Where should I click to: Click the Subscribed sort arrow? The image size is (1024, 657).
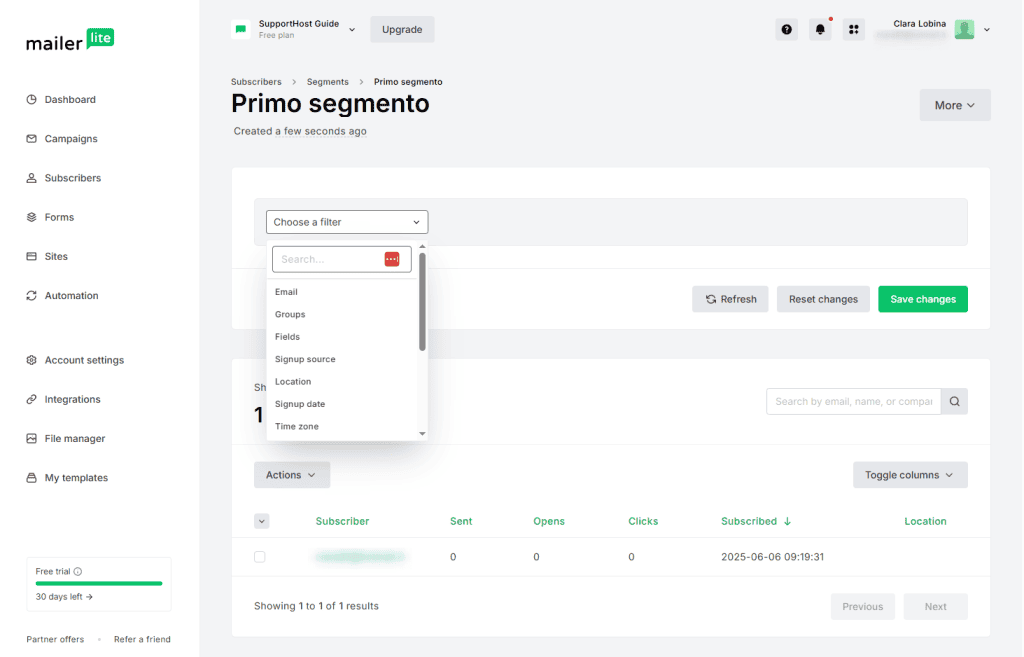(787, 521)
